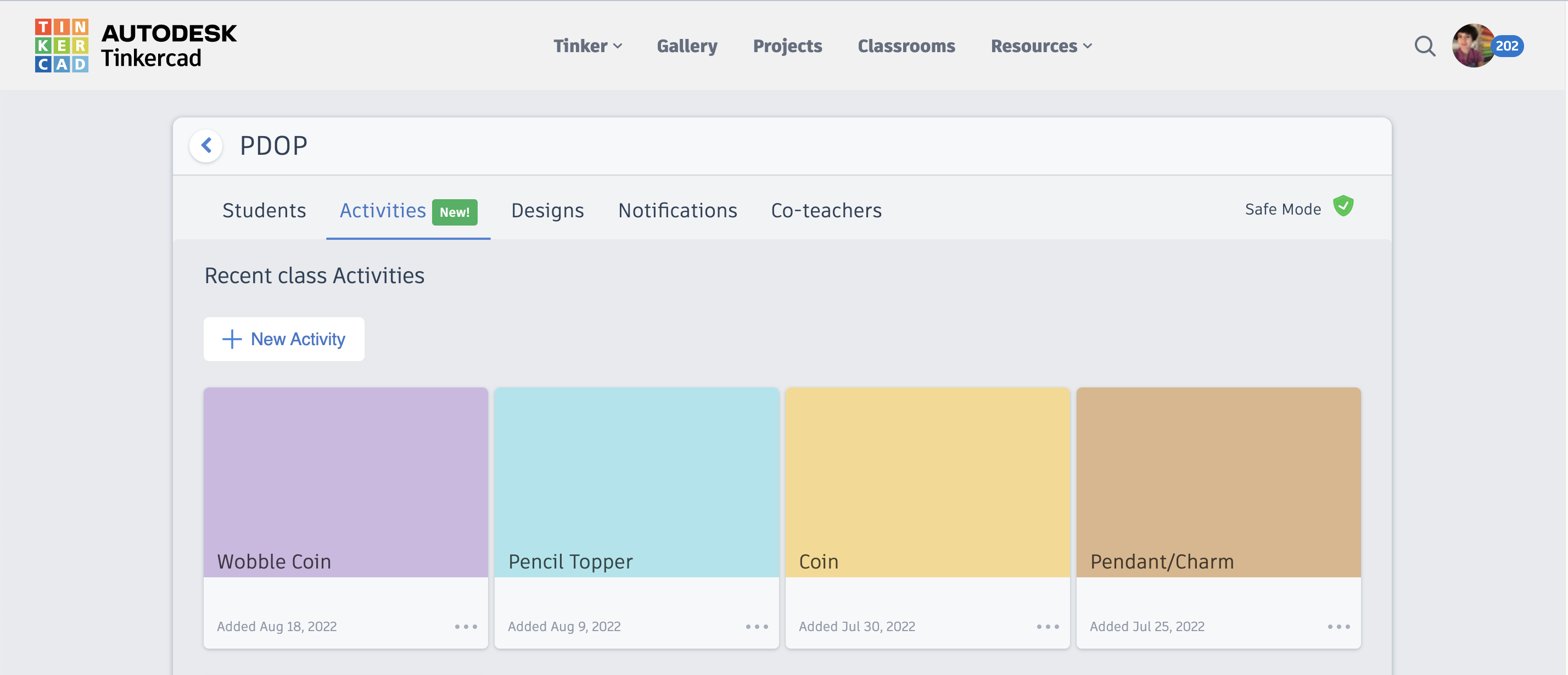Image resolution: width=1568 pixels, height=675 pixels.
Task: Expand the Resources dropdown menu
Action: coord(1041,46)
